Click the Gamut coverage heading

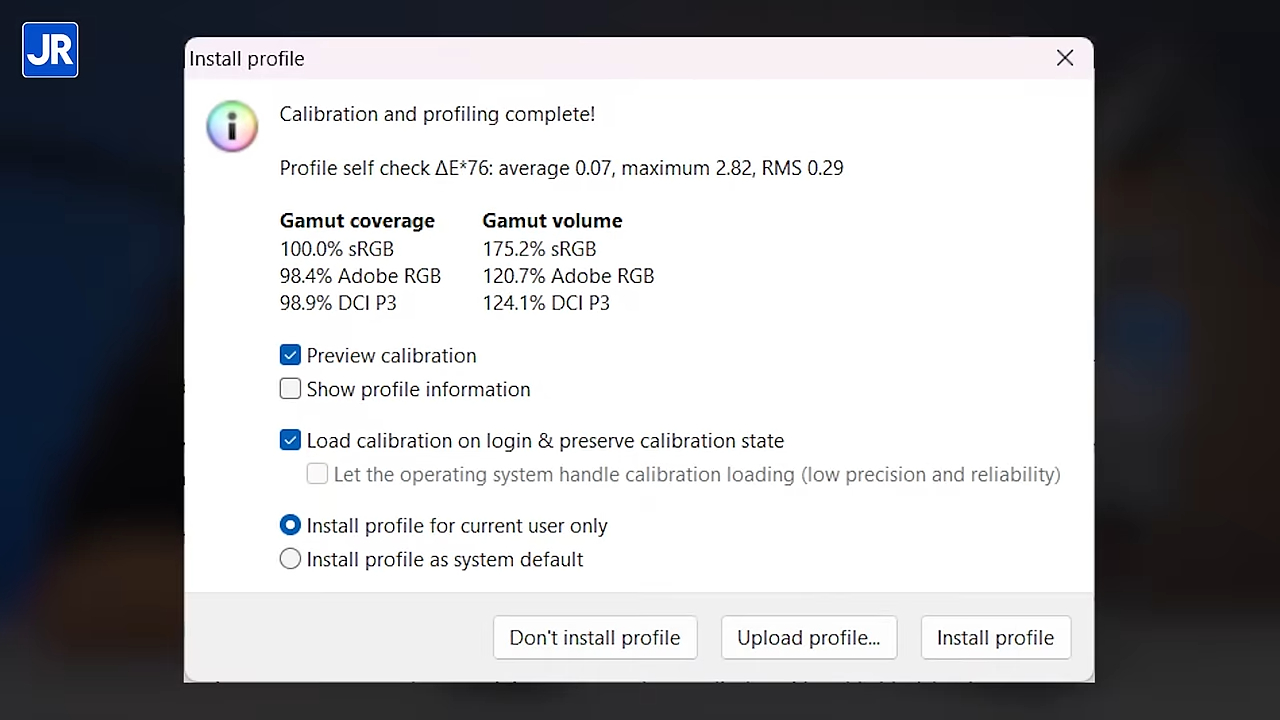pos(357,220)
